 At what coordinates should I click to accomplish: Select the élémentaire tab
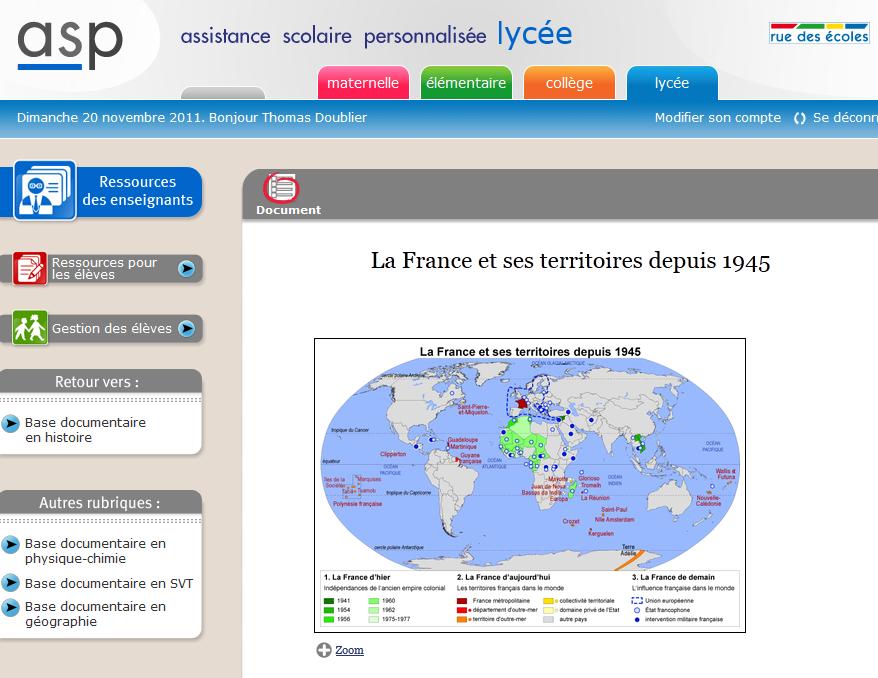[466, 83]
